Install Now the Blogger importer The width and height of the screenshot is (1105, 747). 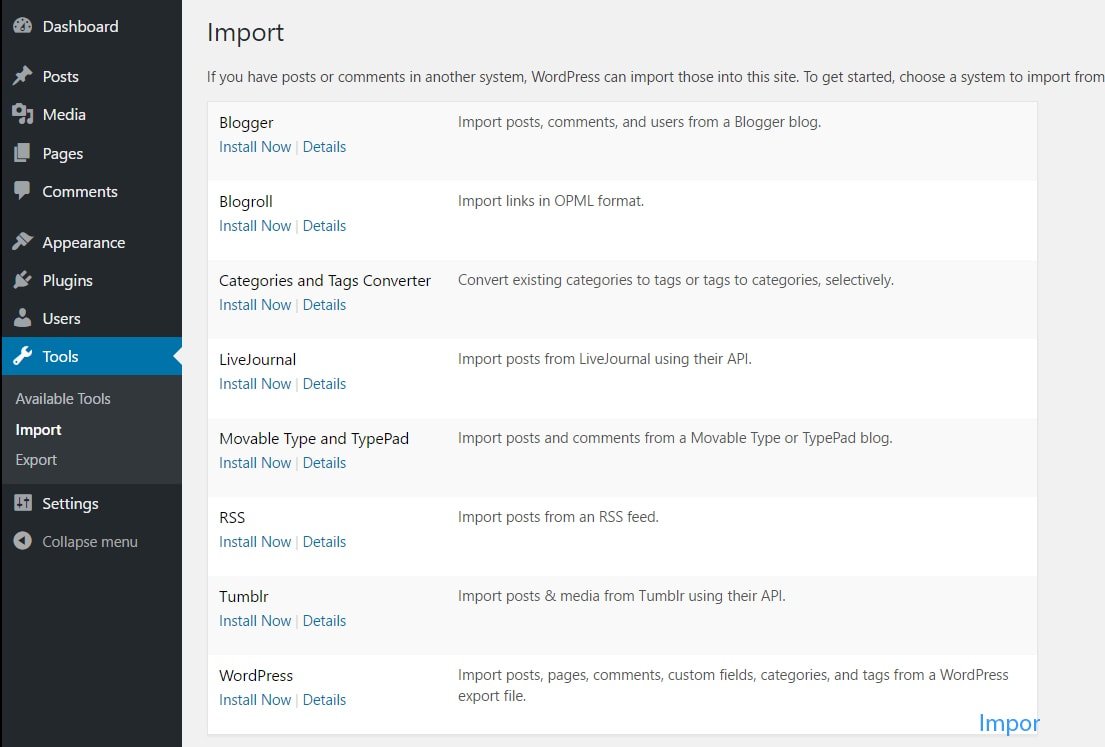tap(254, 146)
